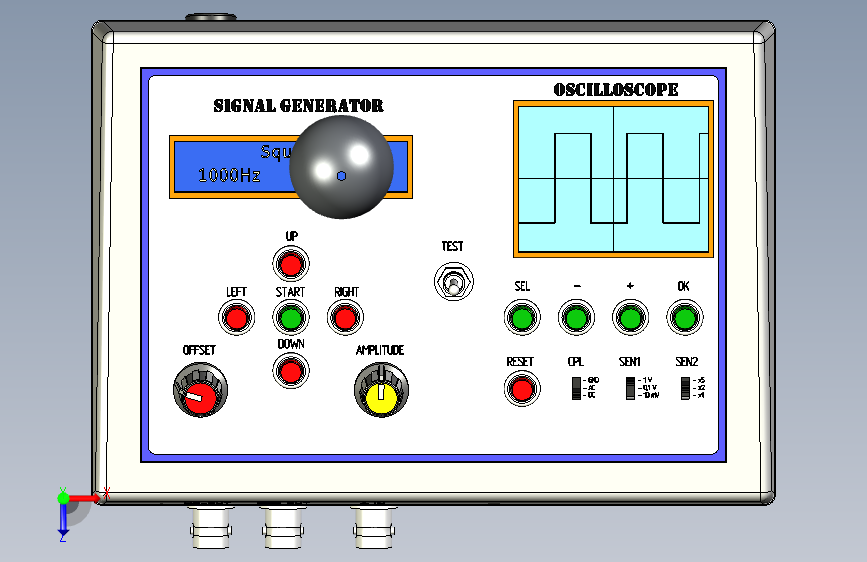Toggle the CPL slide switch
867x562 pixels.
(x=576, y=388)
